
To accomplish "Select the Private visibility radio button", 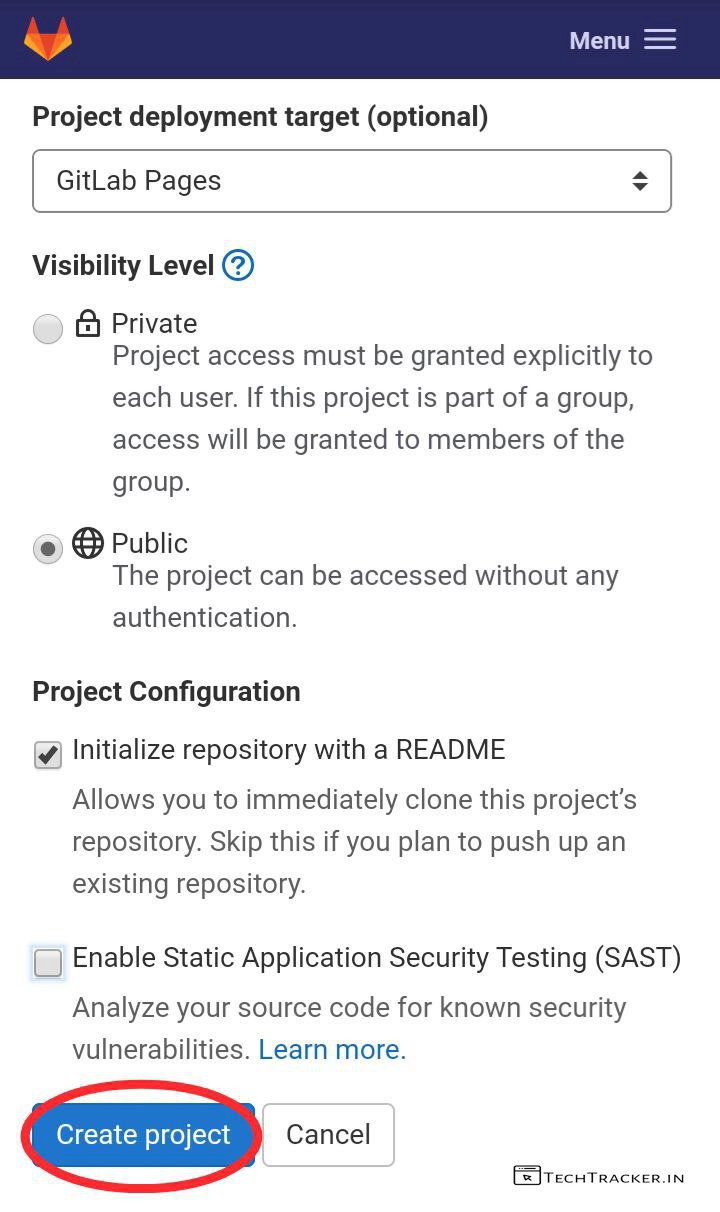I will [48, 329].
